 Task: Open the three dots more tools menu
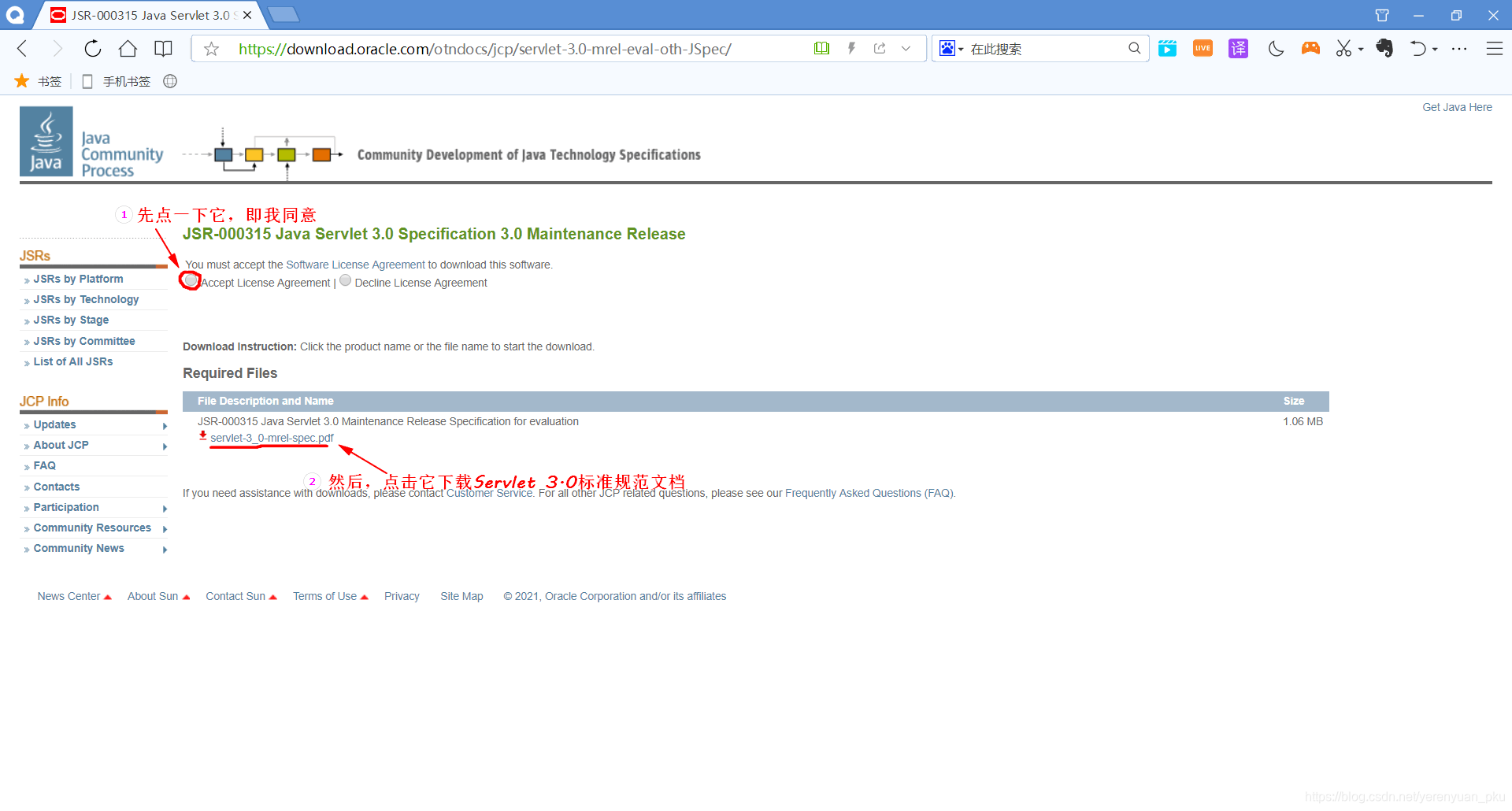[1459, 49]
